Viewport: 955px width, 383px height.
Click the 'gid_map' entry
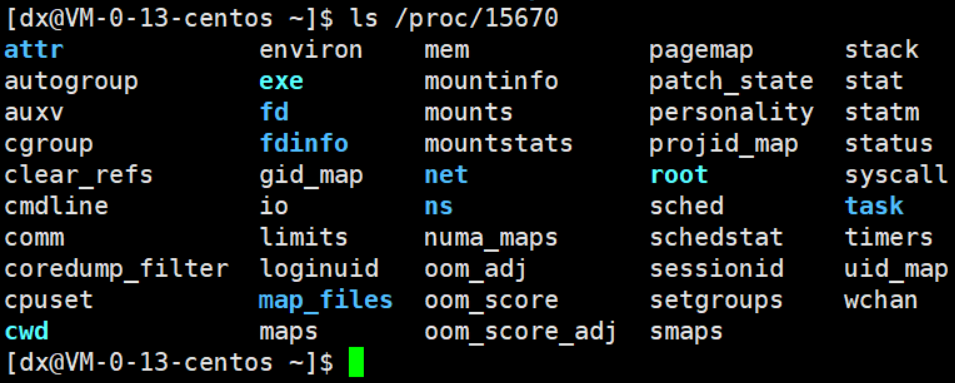click(311, 177)
